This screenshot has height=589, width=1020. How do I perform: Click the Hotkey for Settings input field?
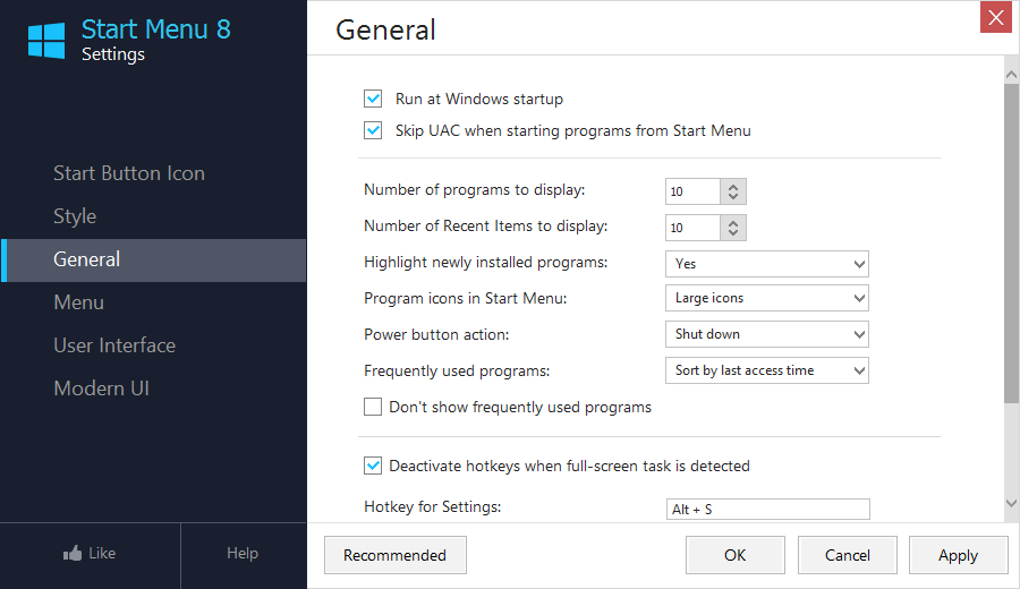(x=767, y=509)
